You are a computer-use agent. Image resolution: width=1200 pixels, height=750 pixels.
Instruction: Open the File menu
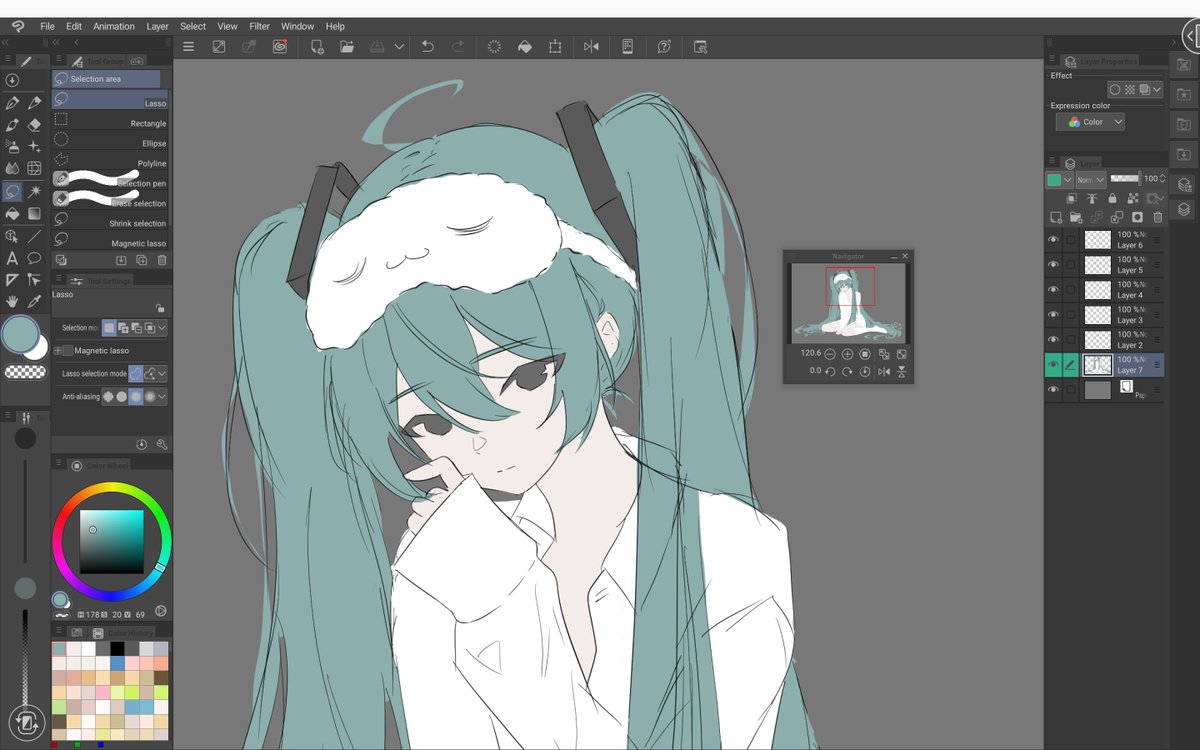click(47, 26)
